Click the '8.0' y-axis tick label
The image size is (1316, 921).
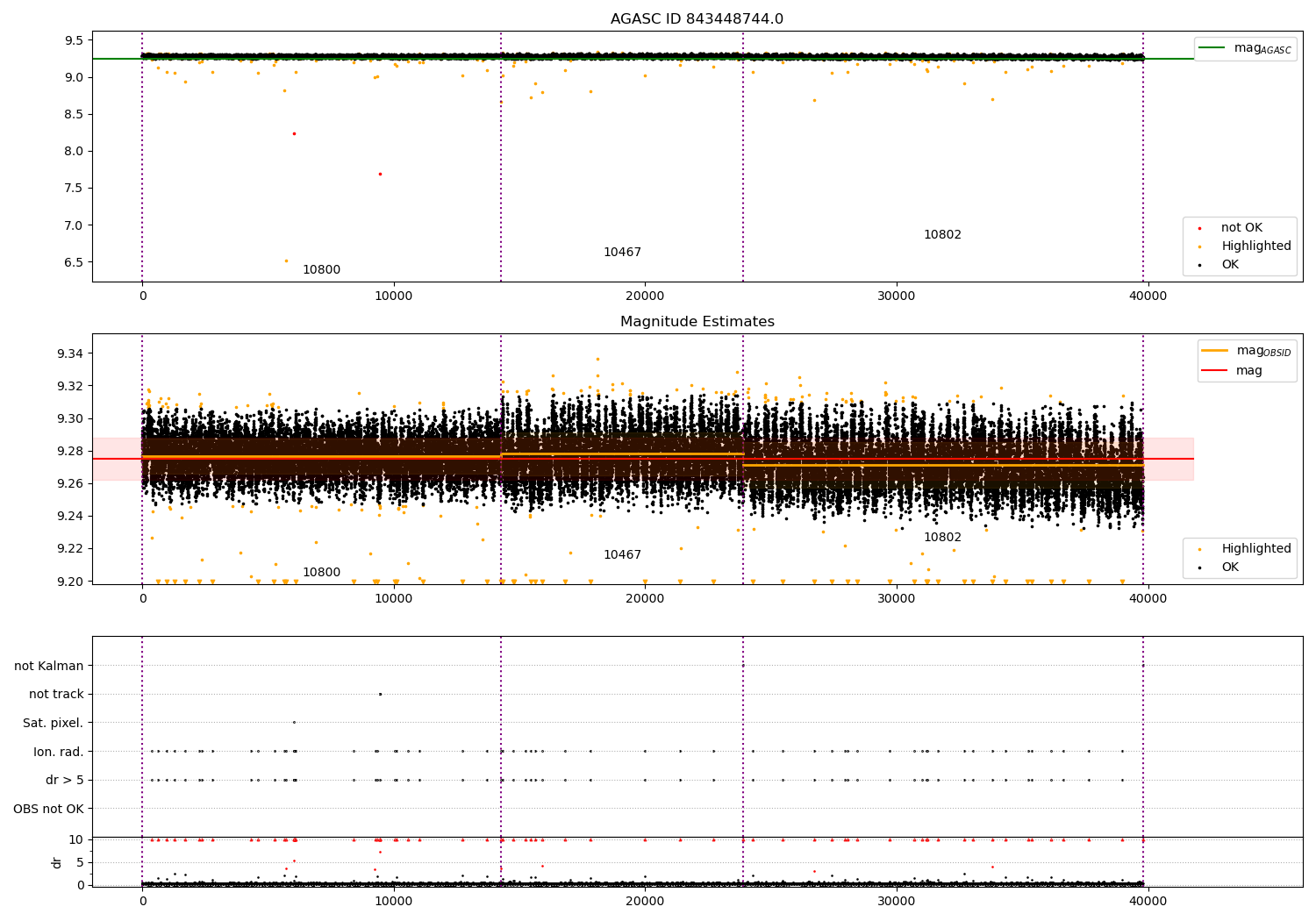coord(74,151)
